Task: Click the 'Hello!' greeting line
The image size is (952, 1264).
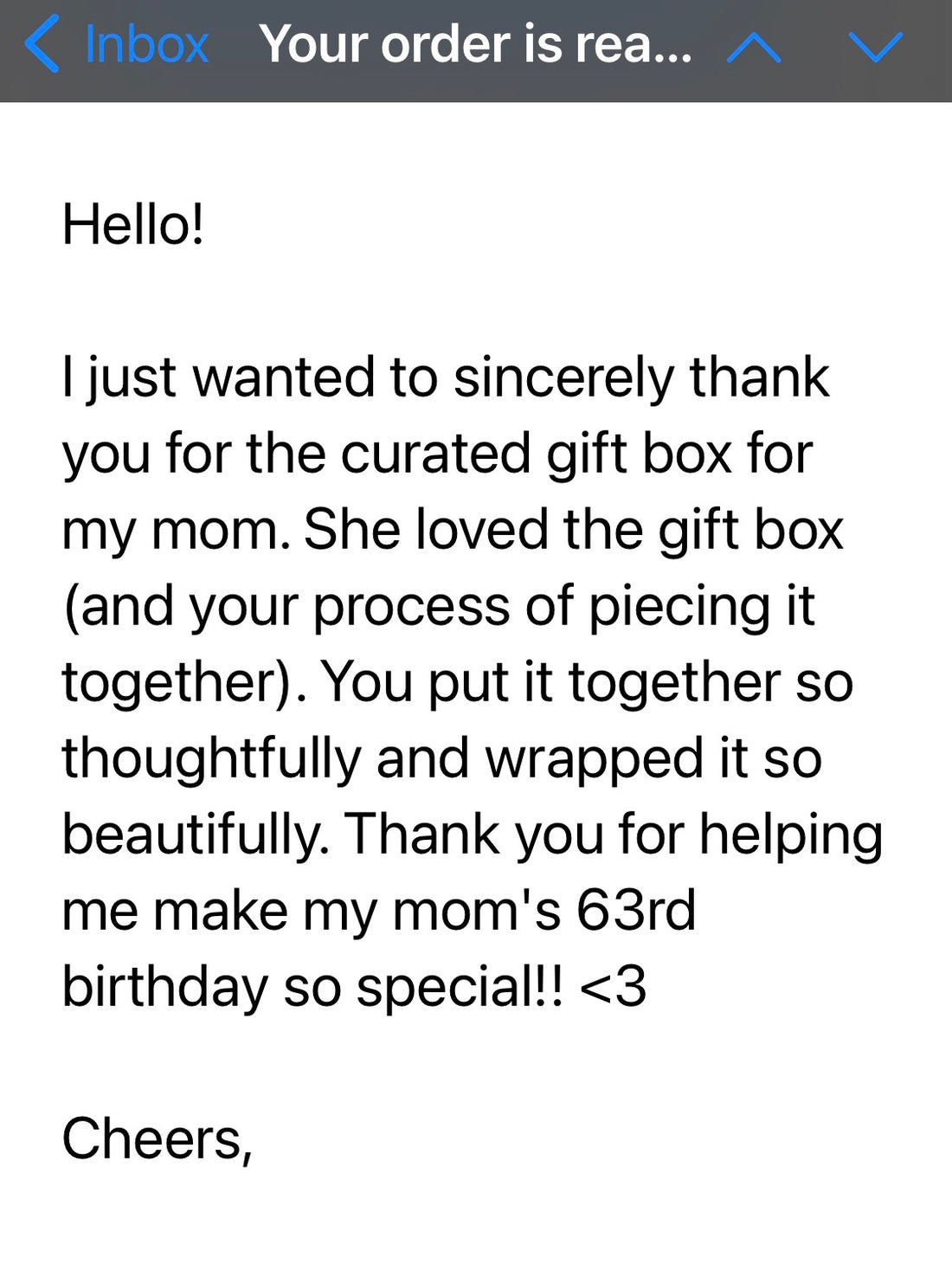Action: point(133,224)
